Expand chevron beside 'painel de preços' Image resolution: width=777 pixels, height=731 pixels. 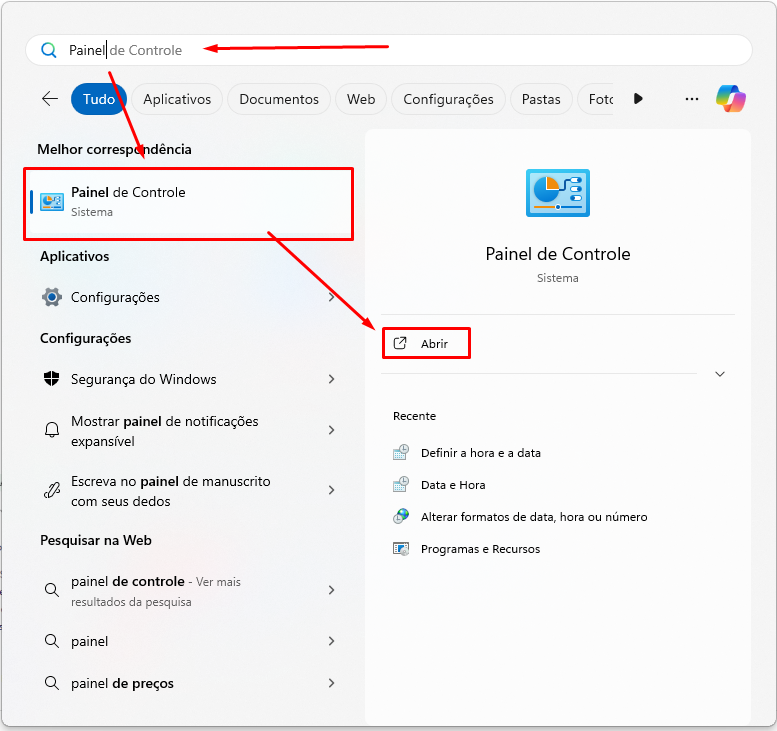[332, 683]
